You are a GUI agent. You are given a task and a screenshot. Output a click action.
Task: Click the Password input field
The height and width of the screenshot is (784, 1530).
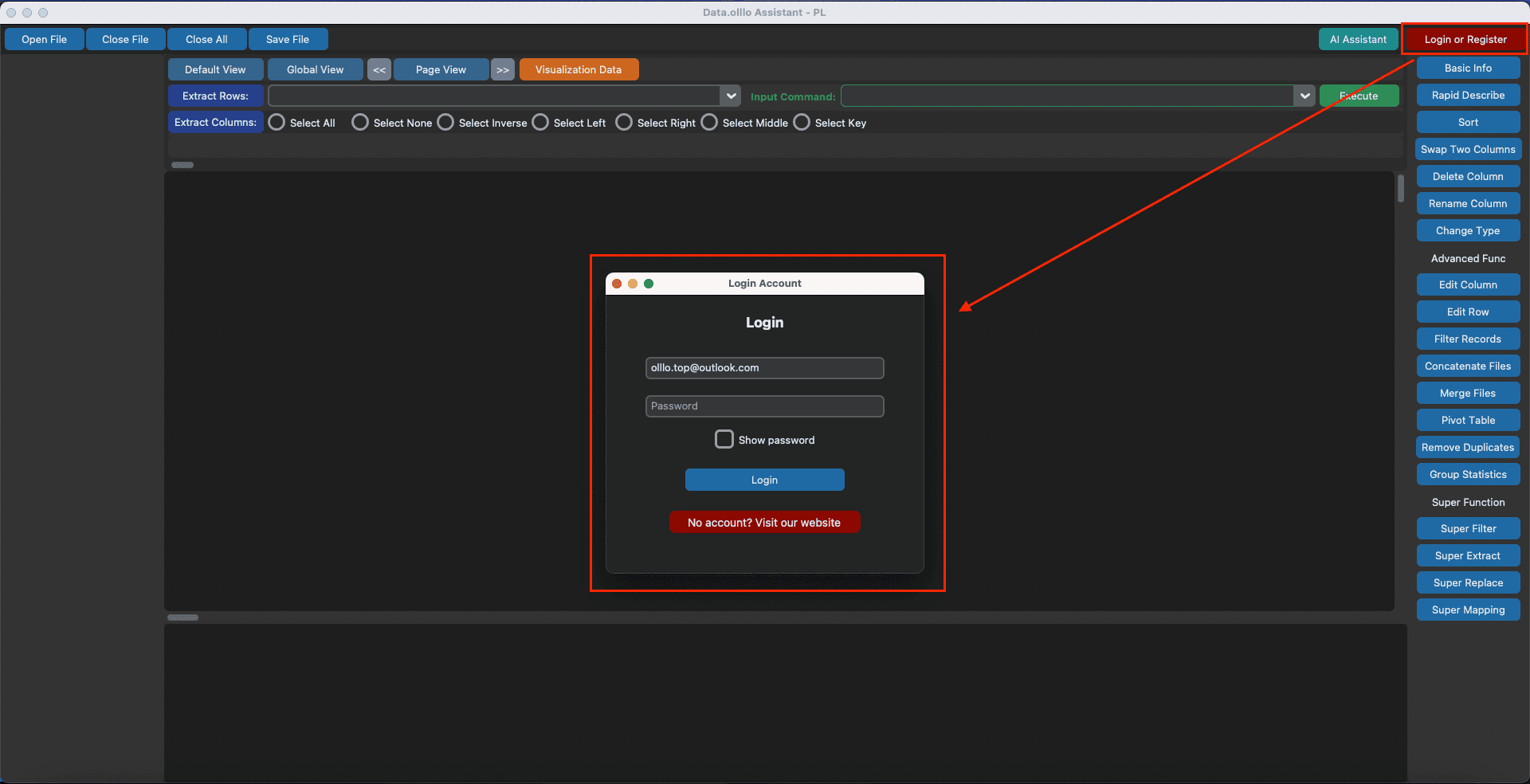(x=763, y=406)
